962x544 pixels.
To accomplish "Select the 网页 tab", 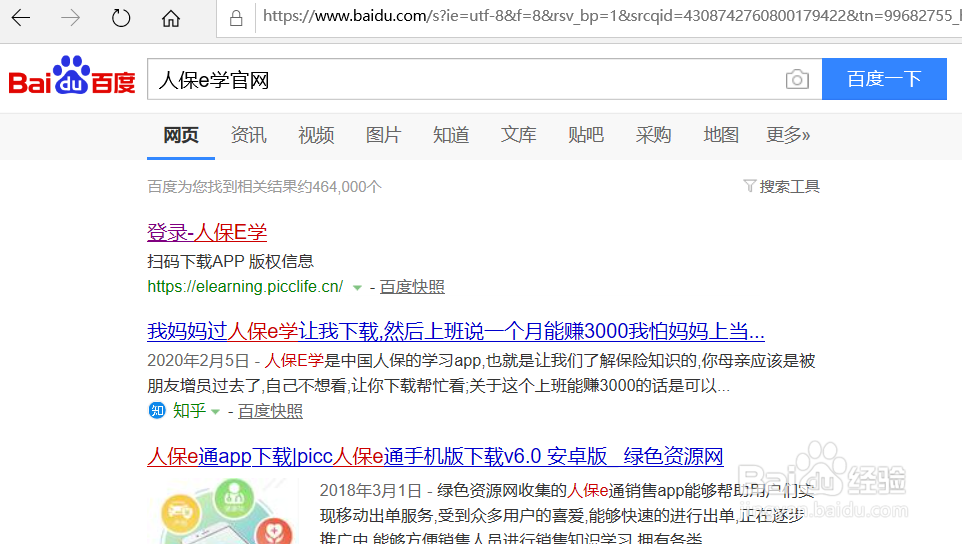I will (181, 135).
